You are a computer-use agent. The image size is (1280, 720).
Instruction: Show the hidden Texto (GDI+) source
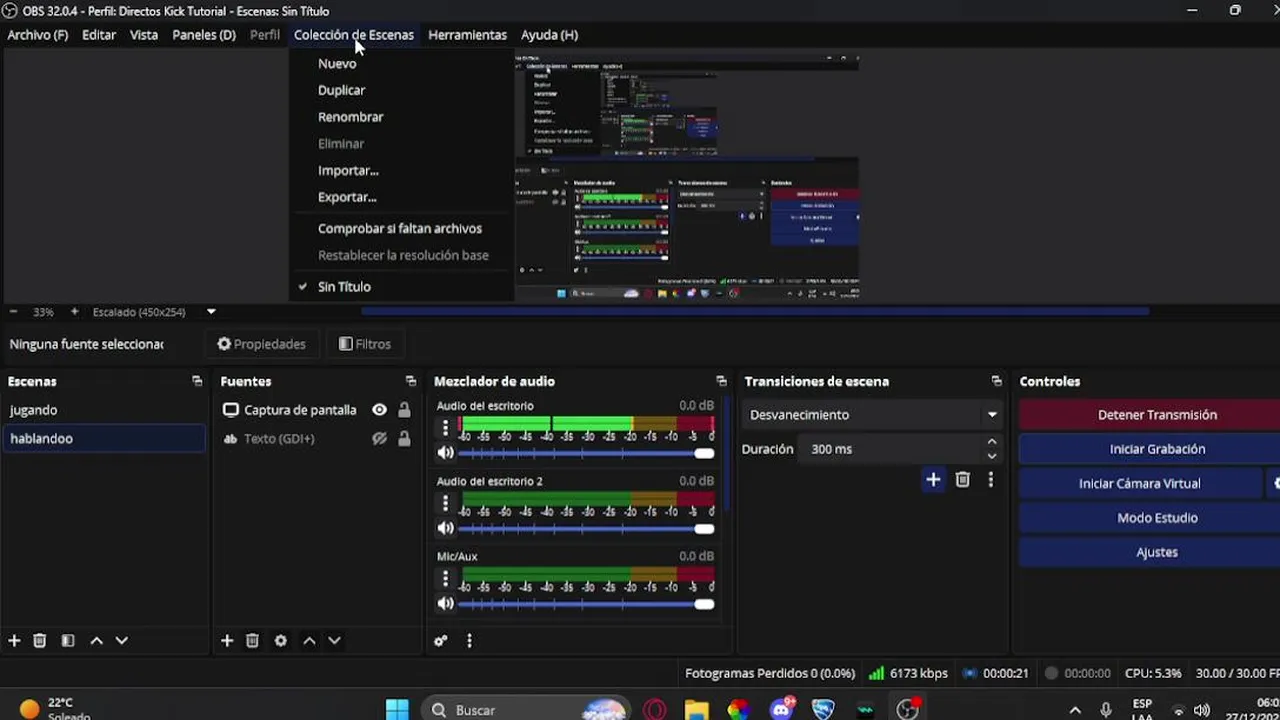pyautogui.click(x=379, y=439)
